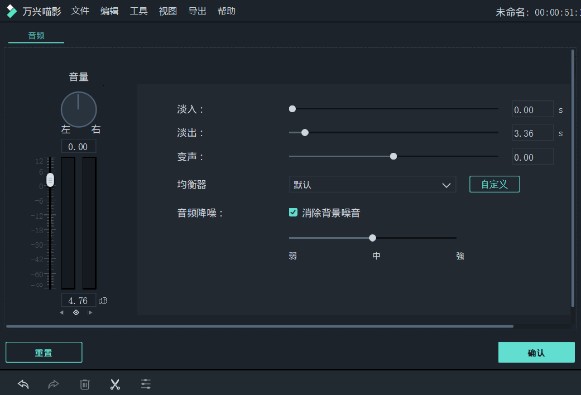Image resolution: width=581 pixels, height=395 pixels.
Task: Click the delete trash icon
Action: click(84, 384)
